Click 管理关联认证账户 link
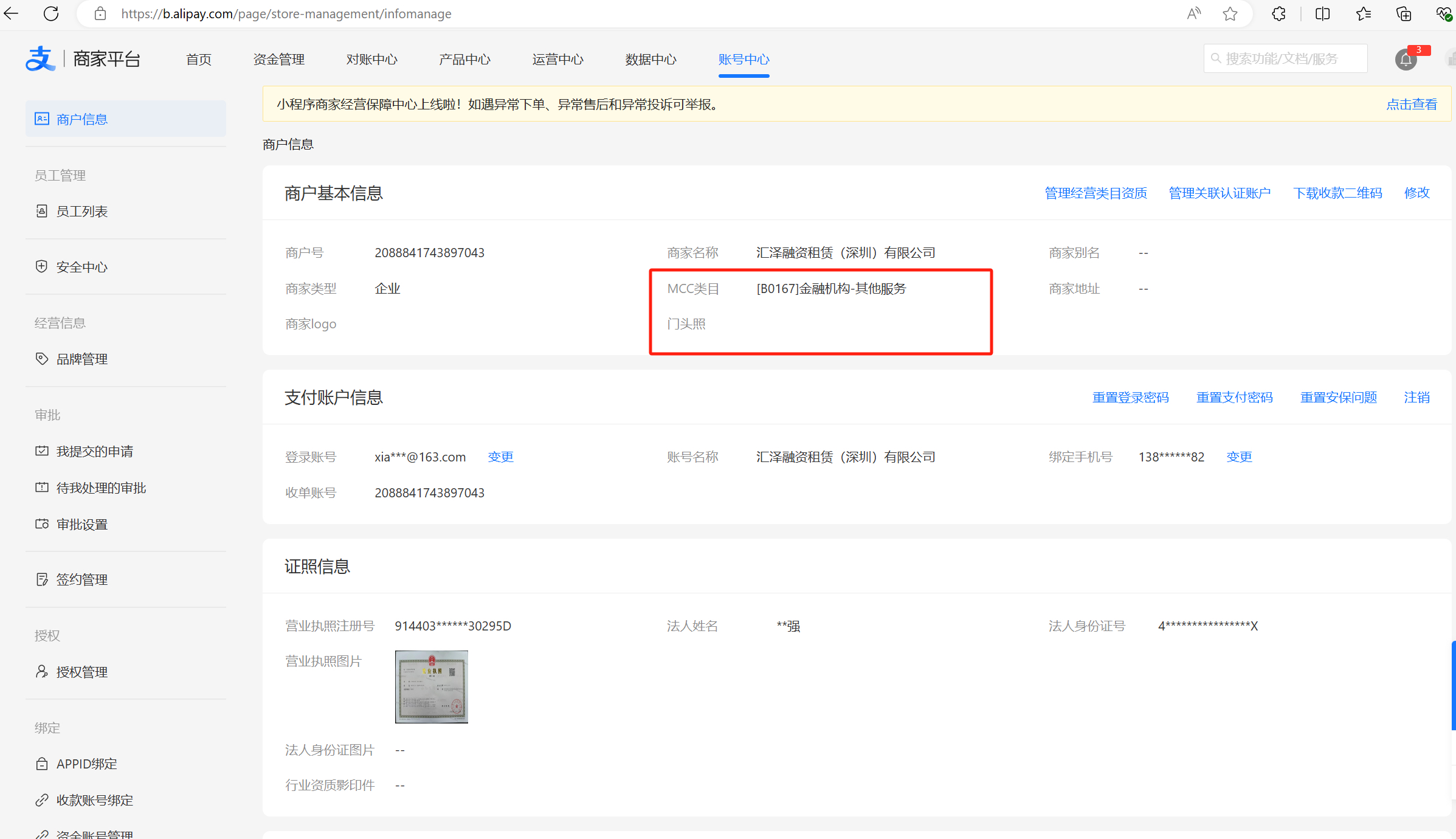1456x839 pixels. (1220, 193)
